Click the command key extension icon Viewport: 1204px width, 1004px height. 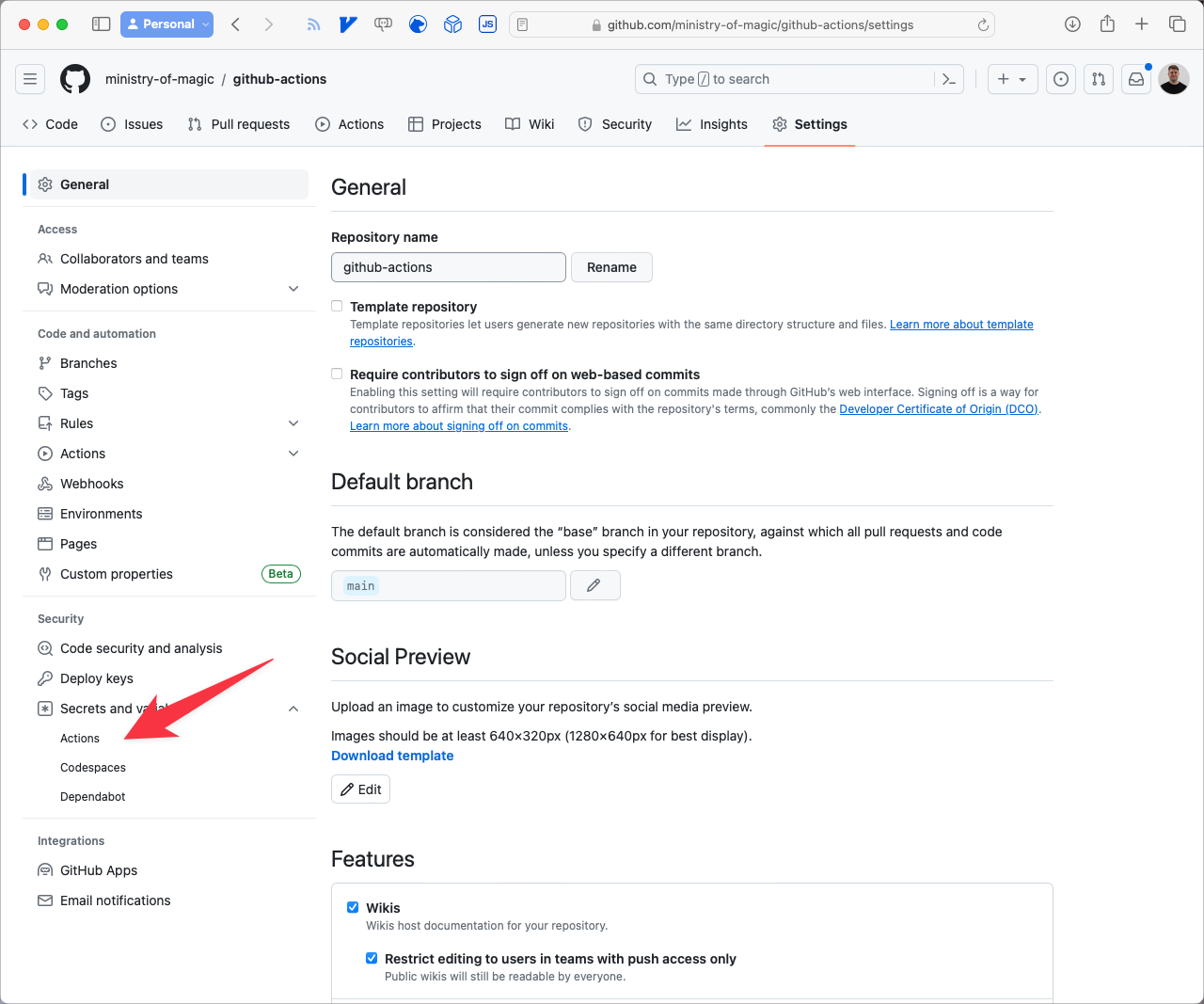(x=383, y=24)
